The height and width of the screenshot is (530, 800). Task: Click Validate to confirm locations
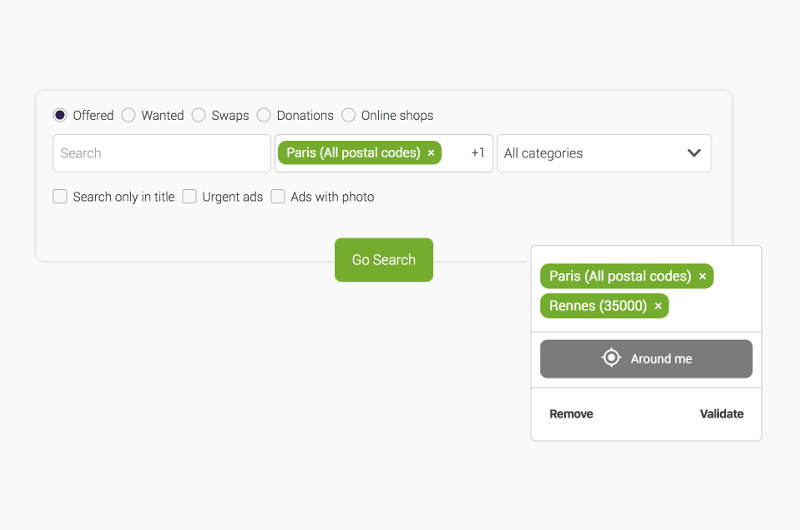[721, 414]
